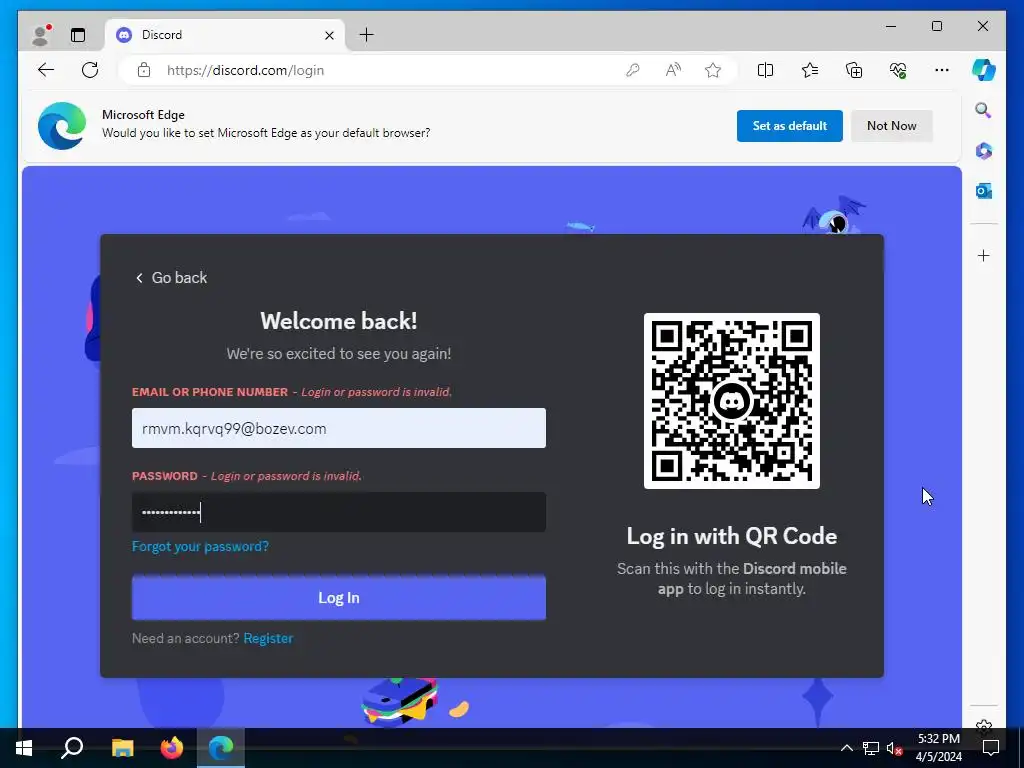Click the Welcome back! heading
The image size is (1024, 768).
click(338, 321)
